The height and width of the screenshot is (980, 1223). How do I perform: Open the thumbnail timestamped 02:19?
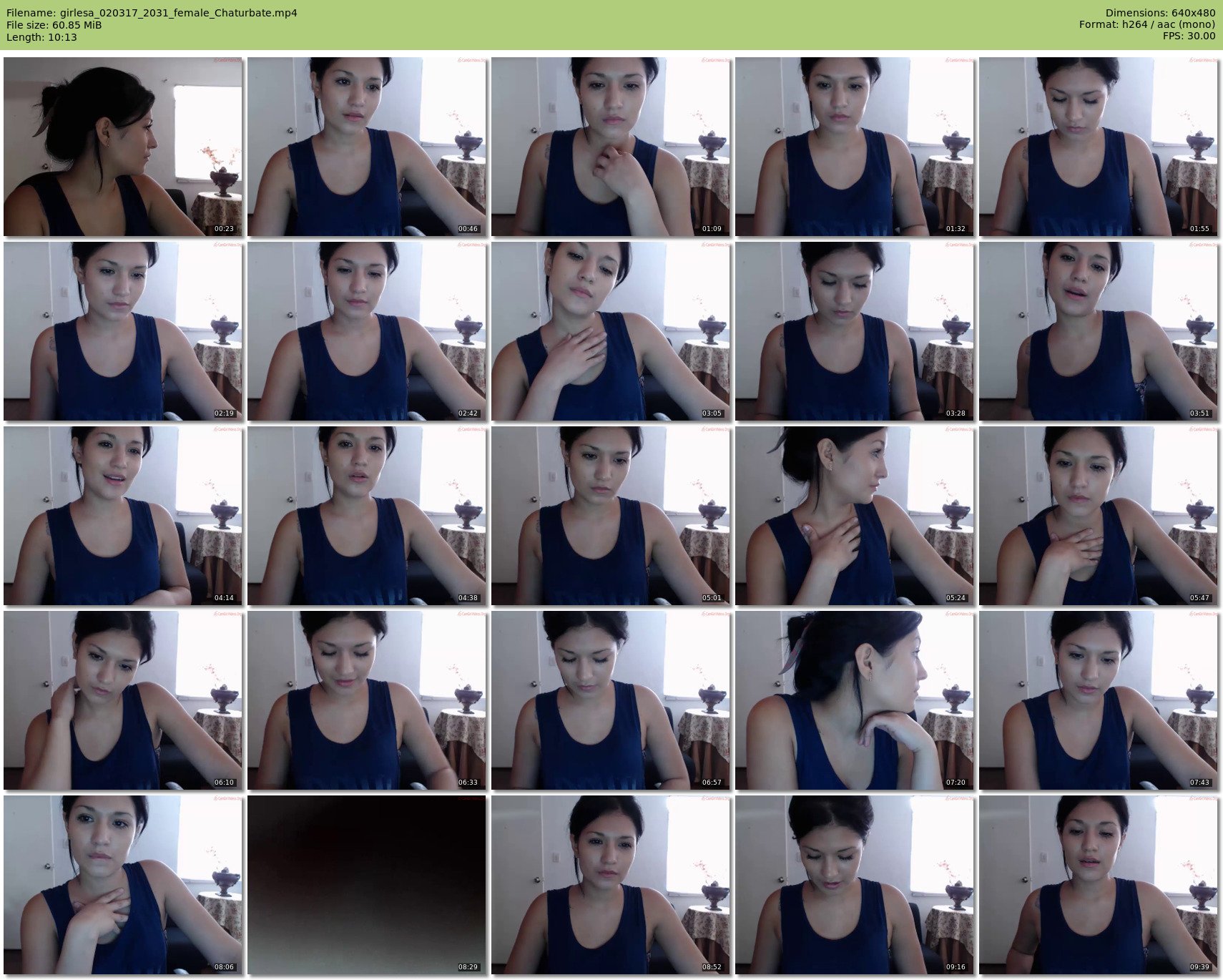point(123,331)
